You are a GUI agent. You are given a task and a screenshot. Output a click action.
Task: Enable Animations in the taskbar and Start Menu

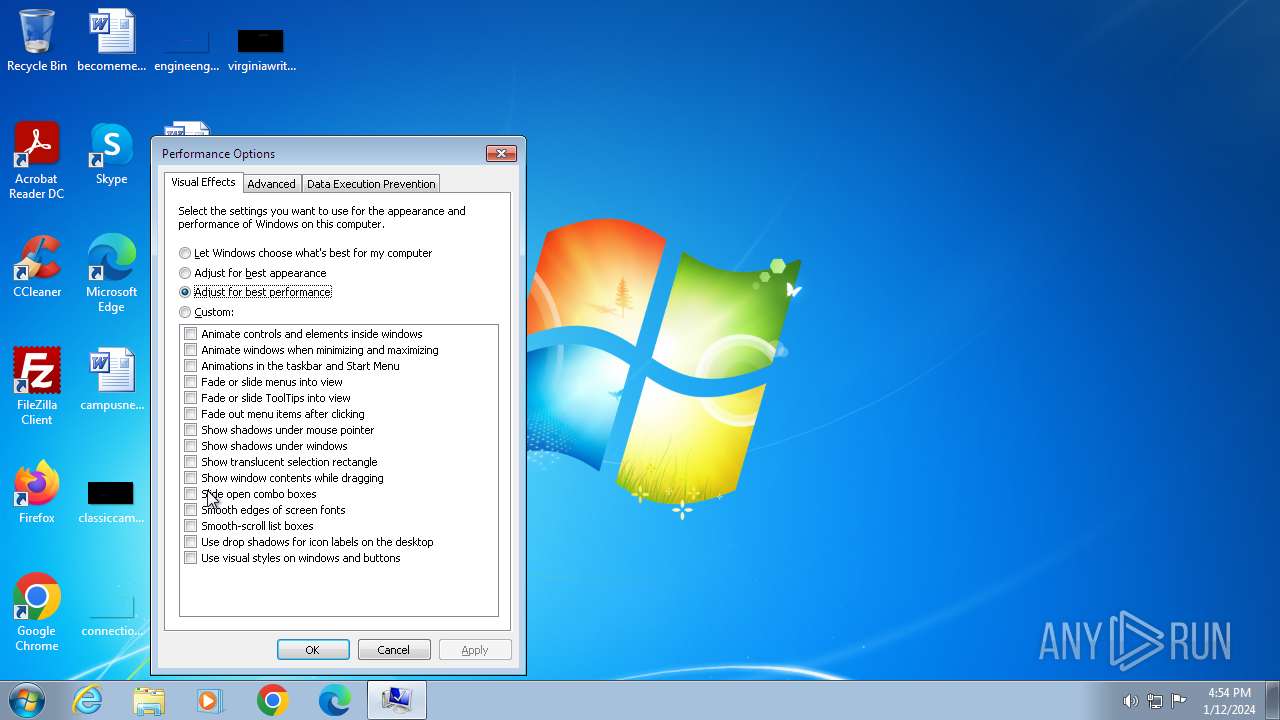coord(191,366)
